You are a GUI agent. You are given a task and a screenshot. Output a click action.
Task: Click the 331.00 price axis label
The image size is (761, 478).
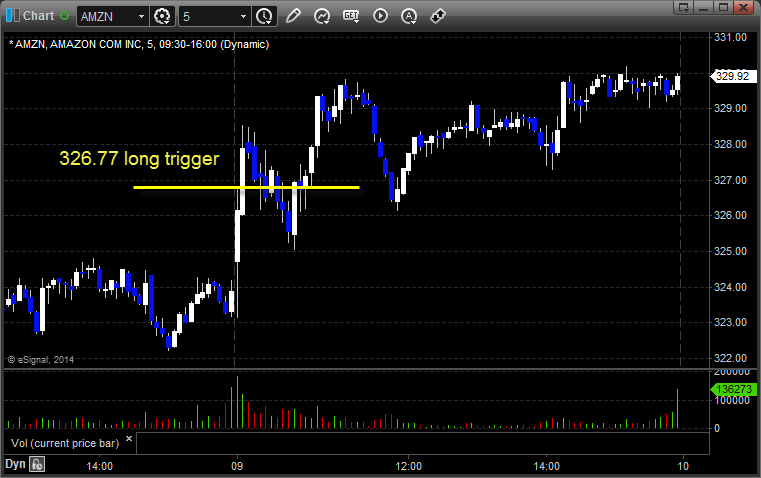pyautogui.click(x=730, y=37)
